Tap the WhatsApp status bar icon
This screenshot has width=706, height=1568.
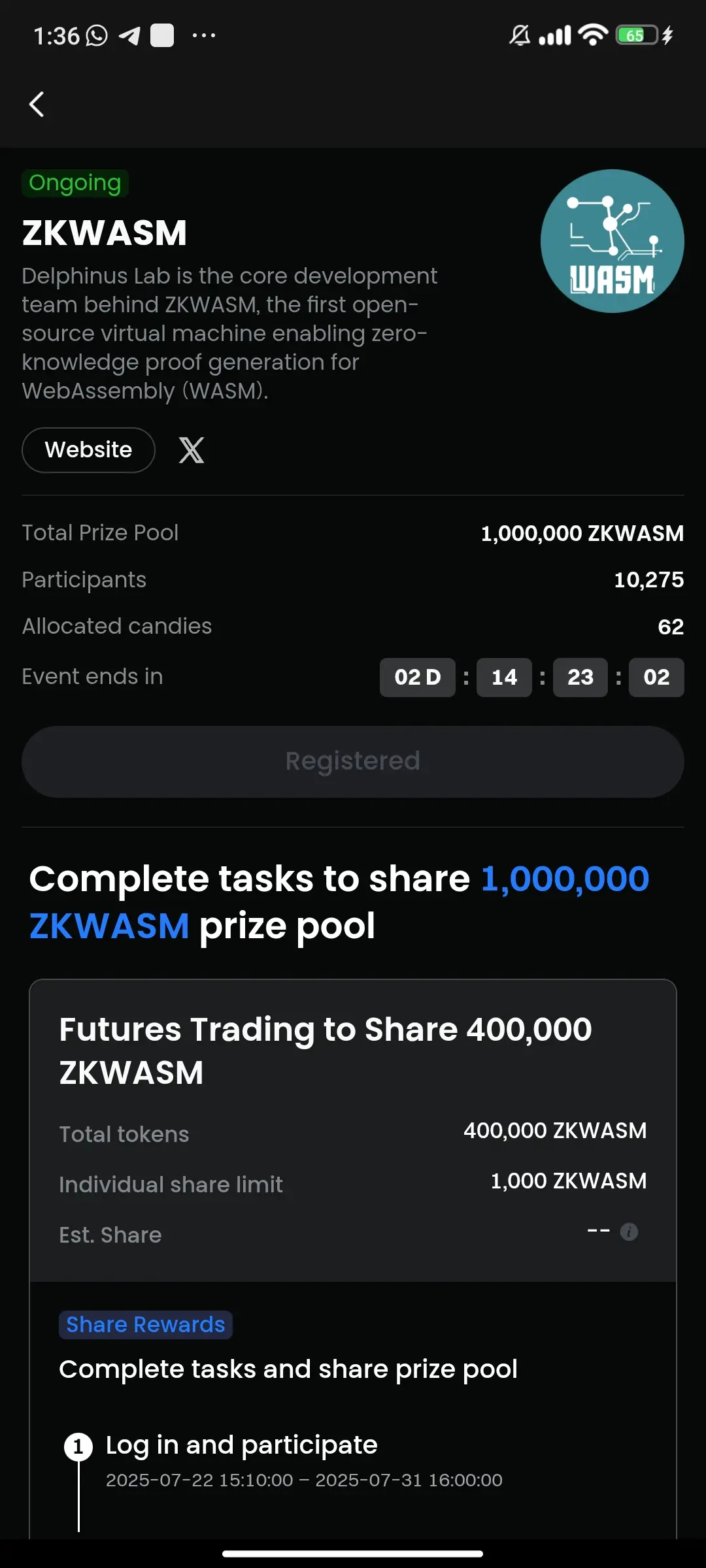tap(97, 35)
